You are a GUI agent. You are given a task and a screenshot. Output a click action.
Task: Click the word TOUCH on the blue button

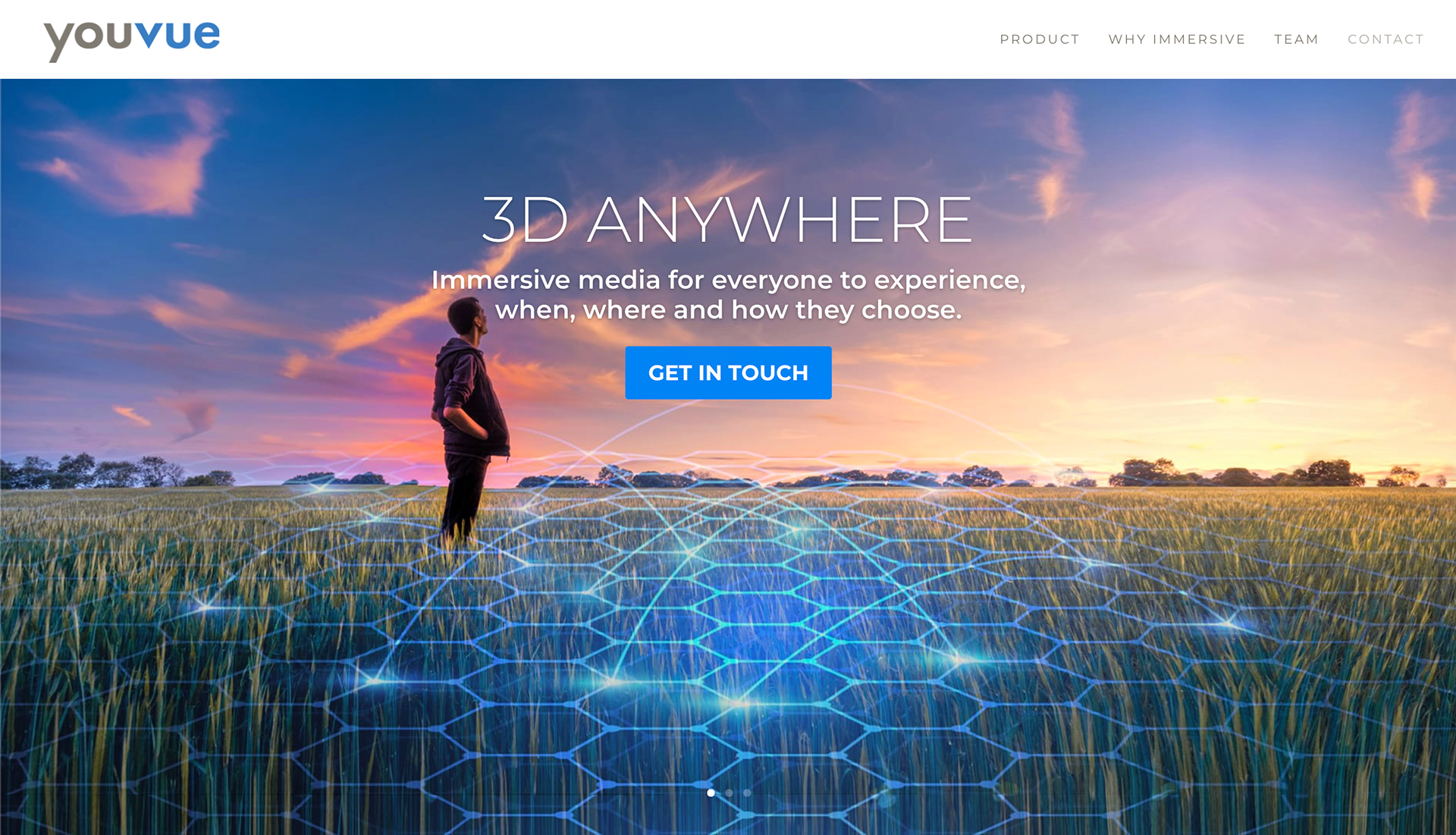tap(768, 373)
